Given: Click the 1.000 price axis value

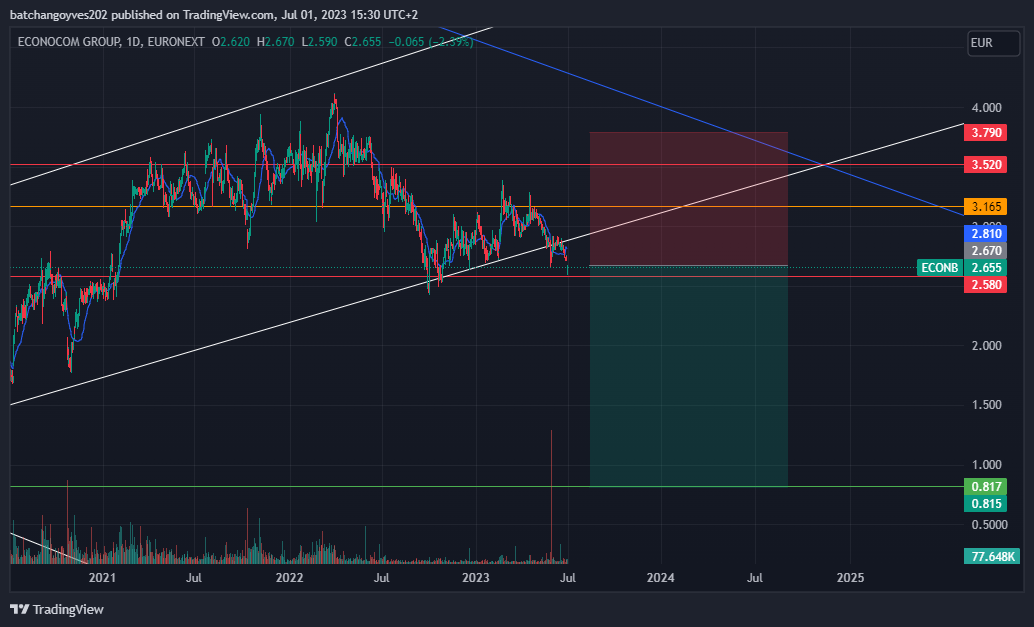Looking at the screenshot, I should pos(987,465).
